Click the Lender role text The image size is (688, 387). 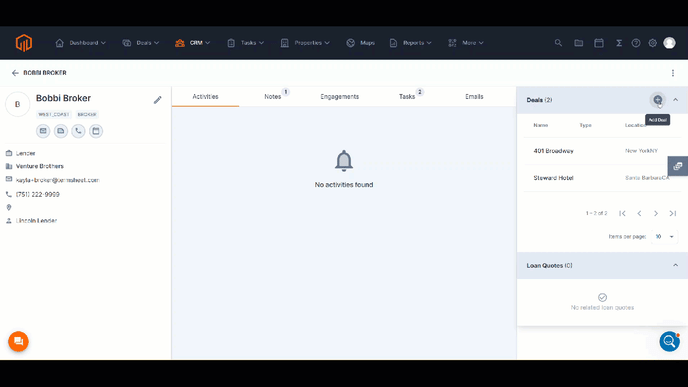25,154
